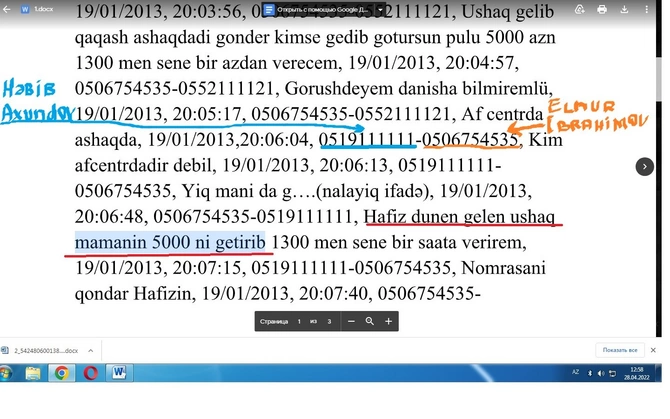Close the downloads bar
Viewport: 670px width, 419px height.
point(653,350)
